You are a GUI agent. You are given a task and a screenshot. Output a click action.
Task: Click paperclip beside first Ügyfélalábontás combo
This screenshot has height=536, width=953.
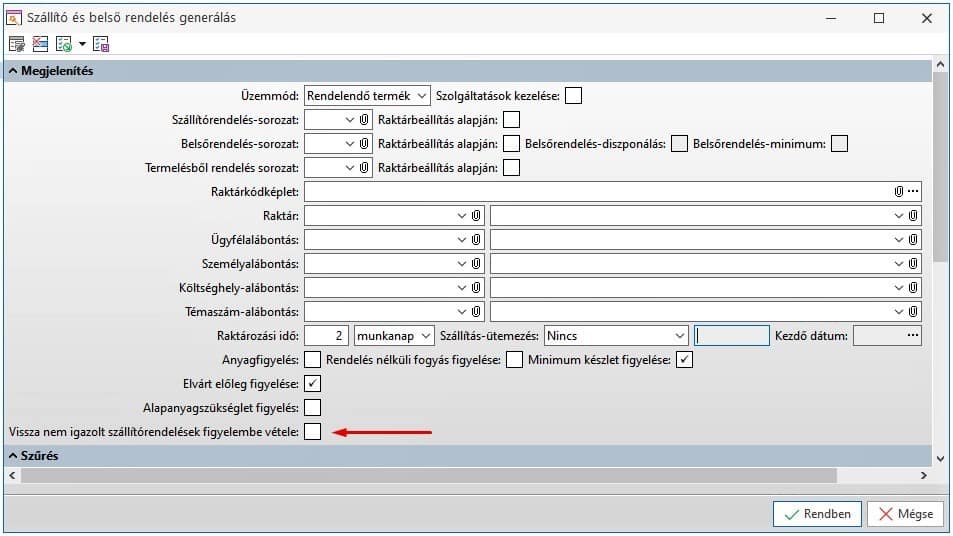click(476, 239)
